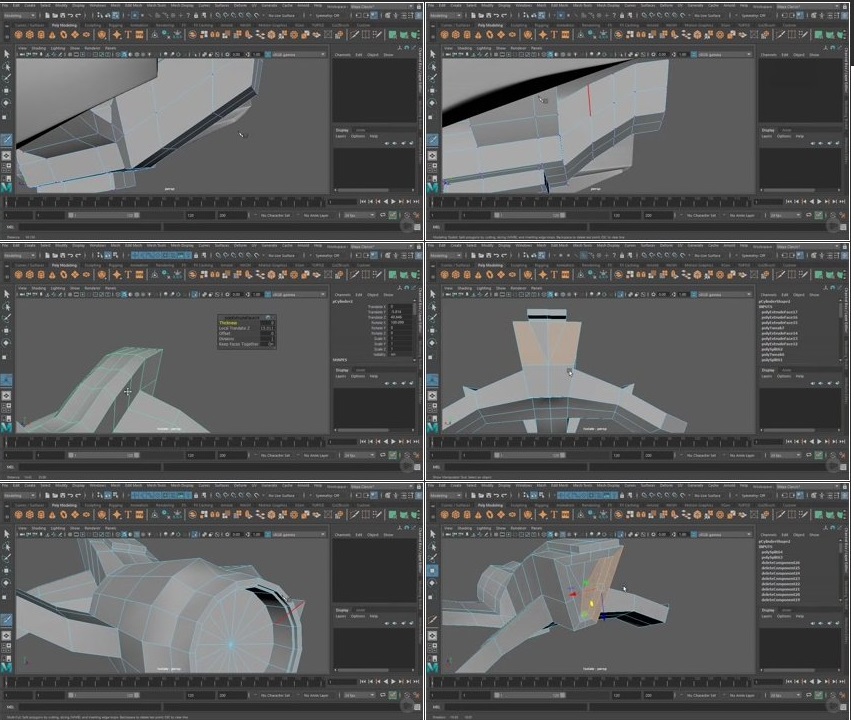Choose the Lasso tool in top-right toolbox
Screen dimensions: 854x720
(432, 66)
